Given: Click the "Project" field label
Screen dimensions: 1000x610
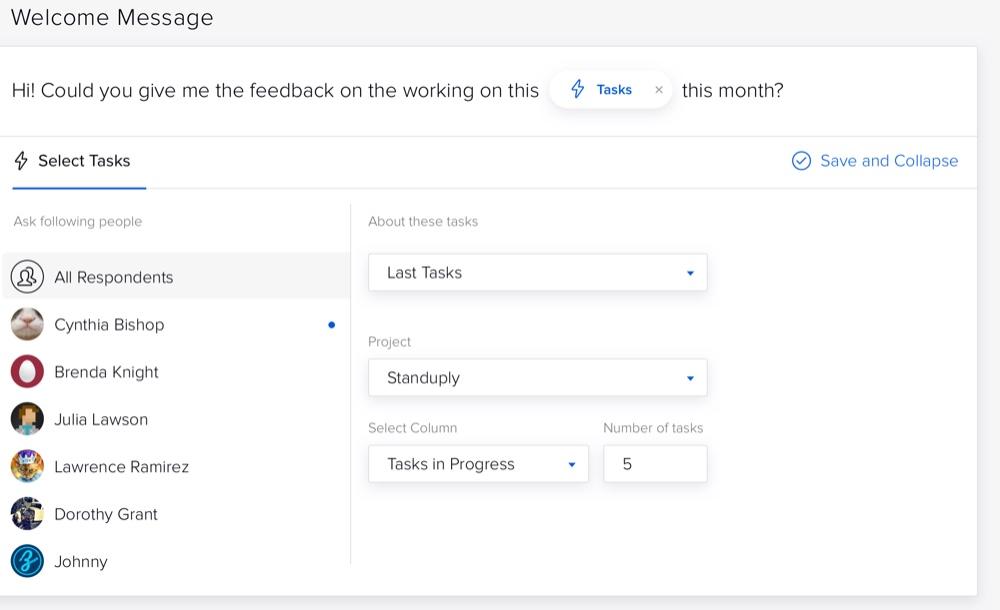Looking at the screenshot, I should pyautogui.click(x=390, y=342).
